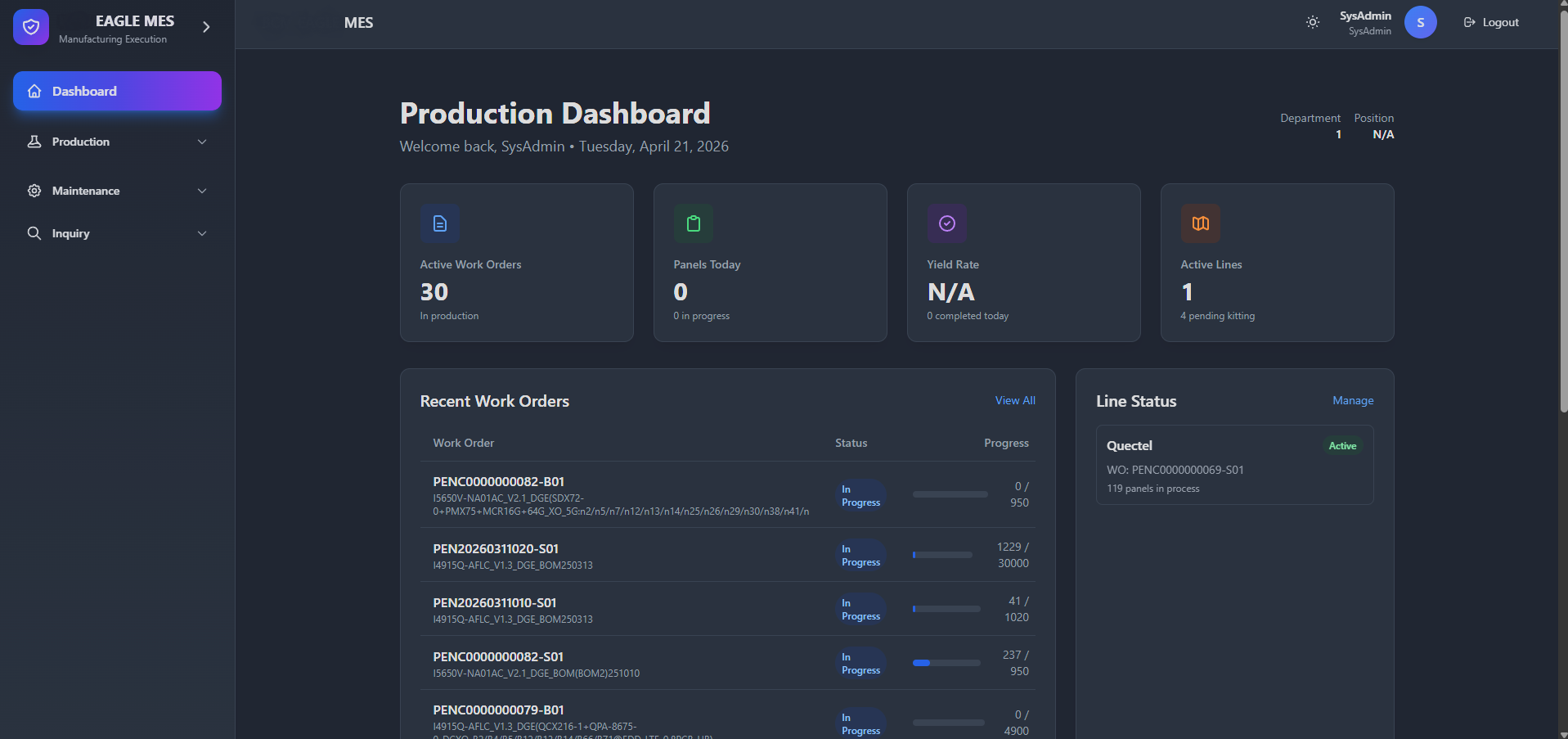Open View All recent work orders
The height and width of the screenshot is (739, 1568).
[1015, 400]
